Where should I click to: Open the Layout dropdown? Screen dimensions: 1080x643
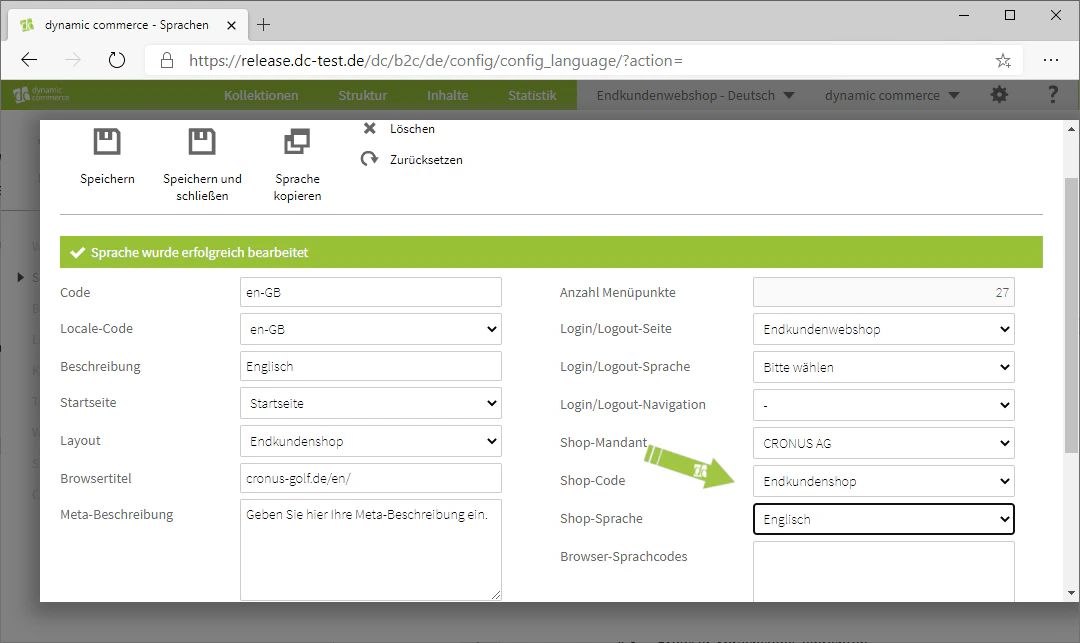click(x=371, y=441)
